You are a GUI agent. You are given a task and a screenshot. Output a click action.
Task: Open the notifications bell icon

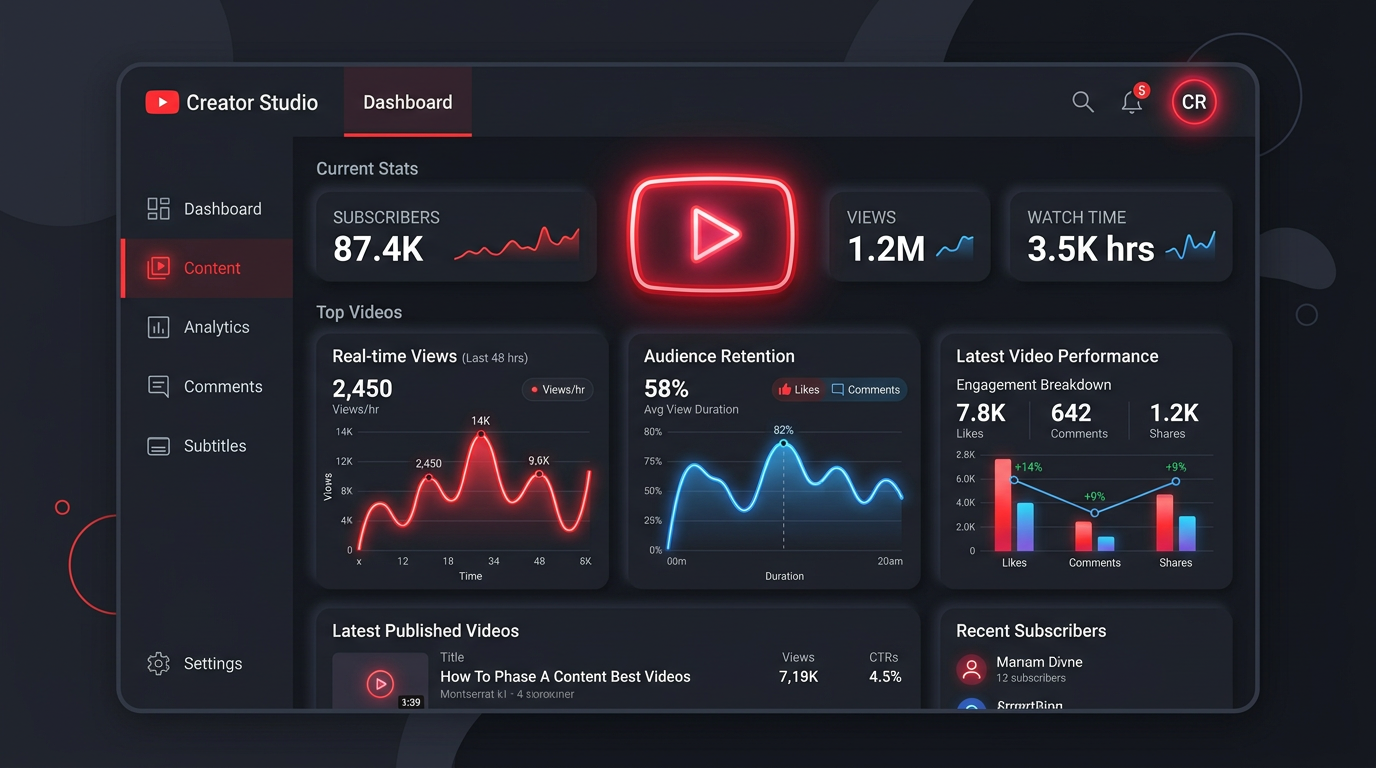pyautogui.click(x=1132, y=102)
